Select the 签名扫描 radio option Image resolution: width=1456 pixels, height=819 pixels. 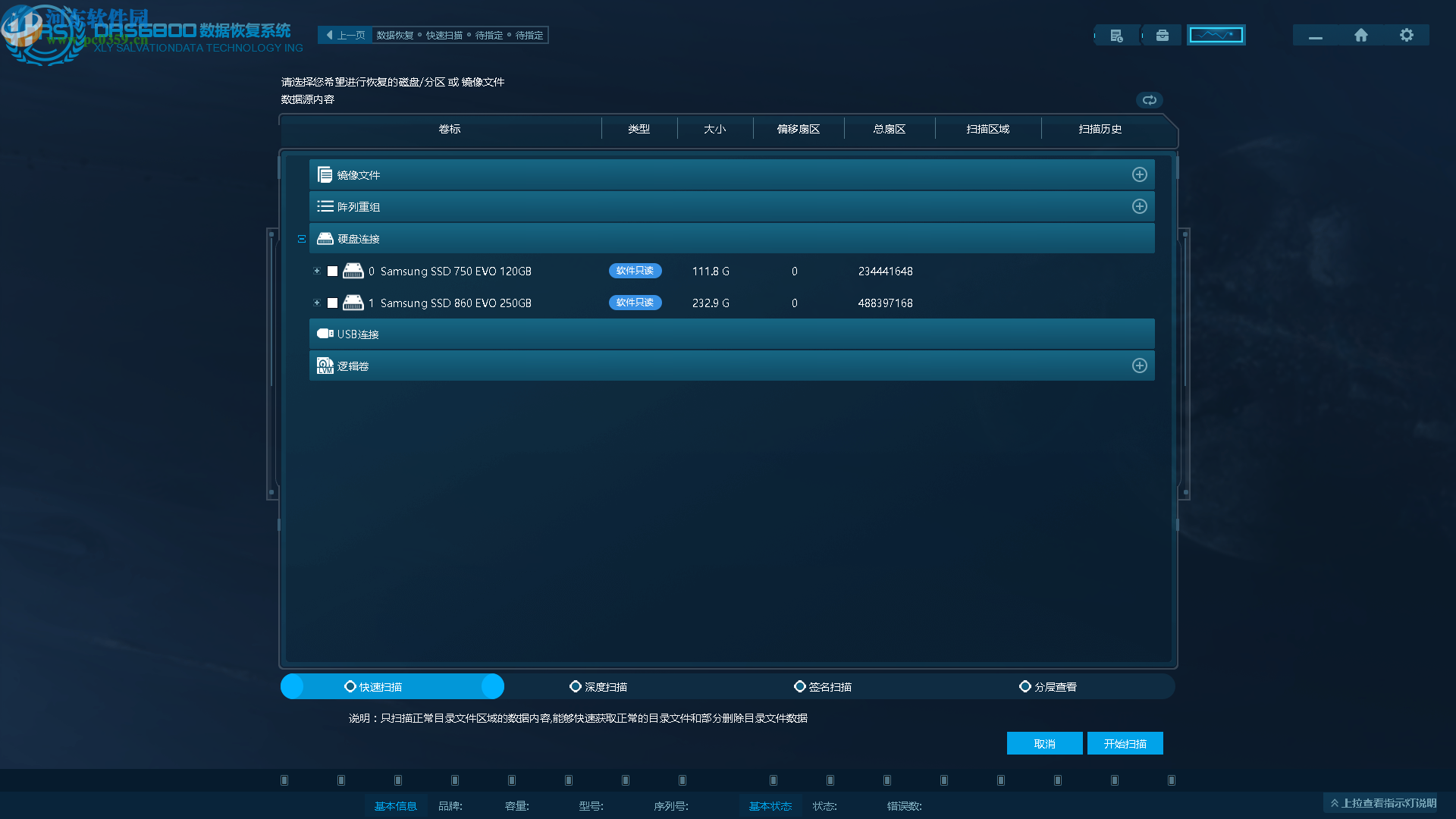click(799, 687)
